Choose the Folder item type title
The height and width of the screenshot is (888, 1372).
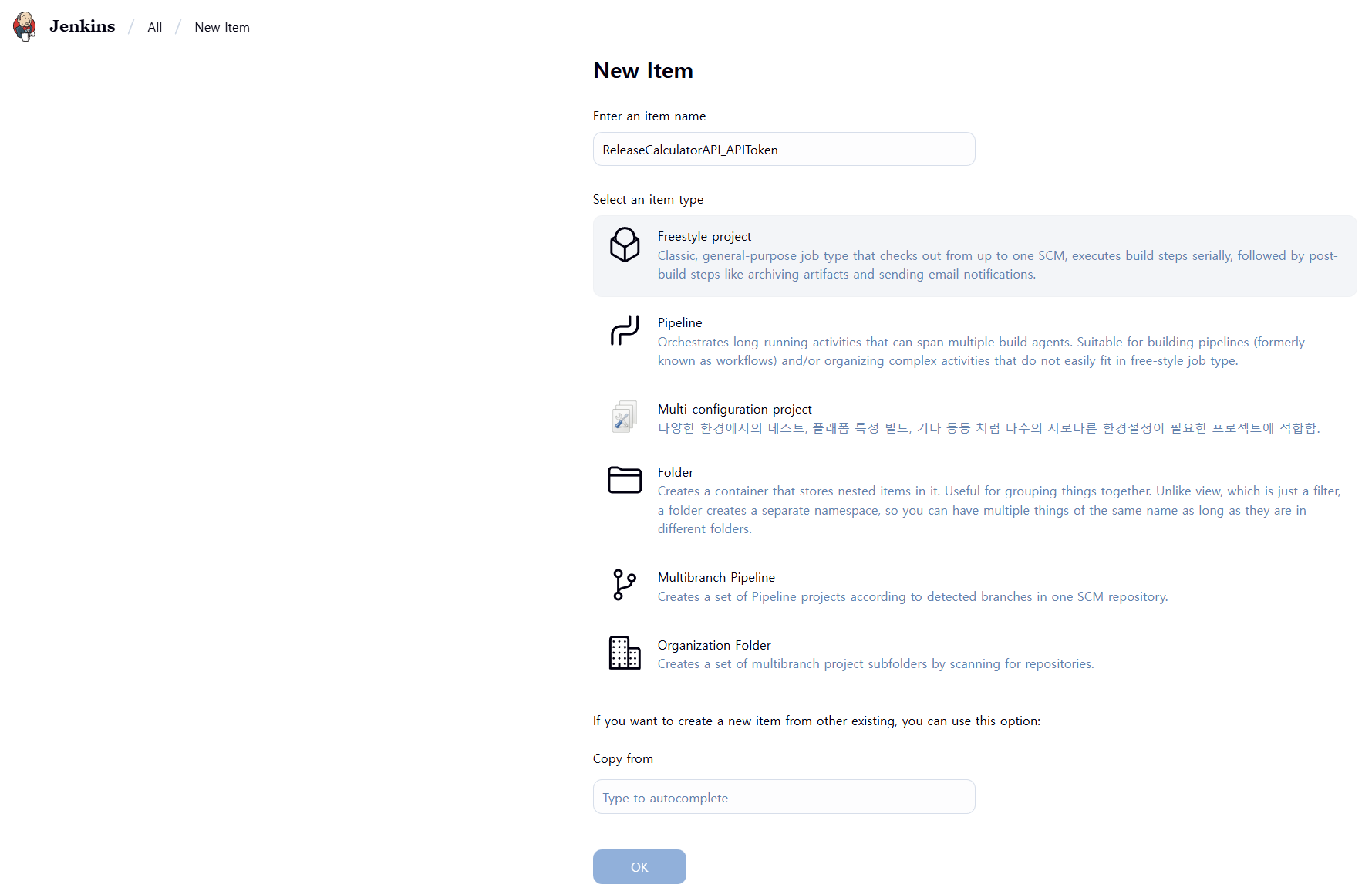pos(676,472)
